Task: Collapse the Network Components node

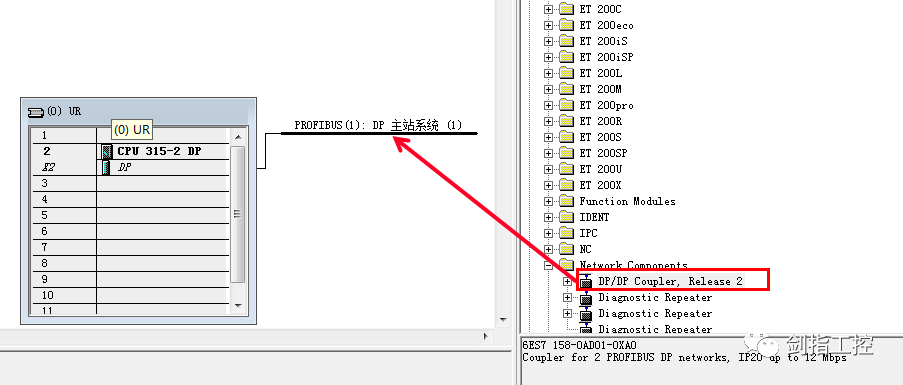Action: pos(548,266)
